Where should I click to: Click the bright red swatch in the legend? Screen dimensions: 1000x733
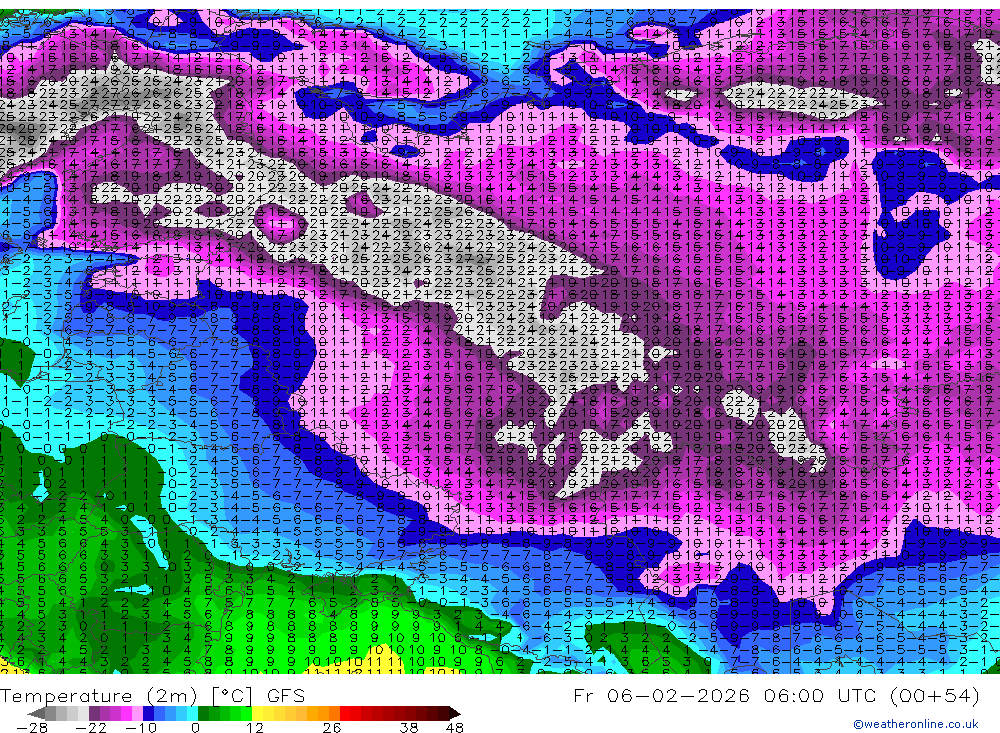(x=345, y=714)
